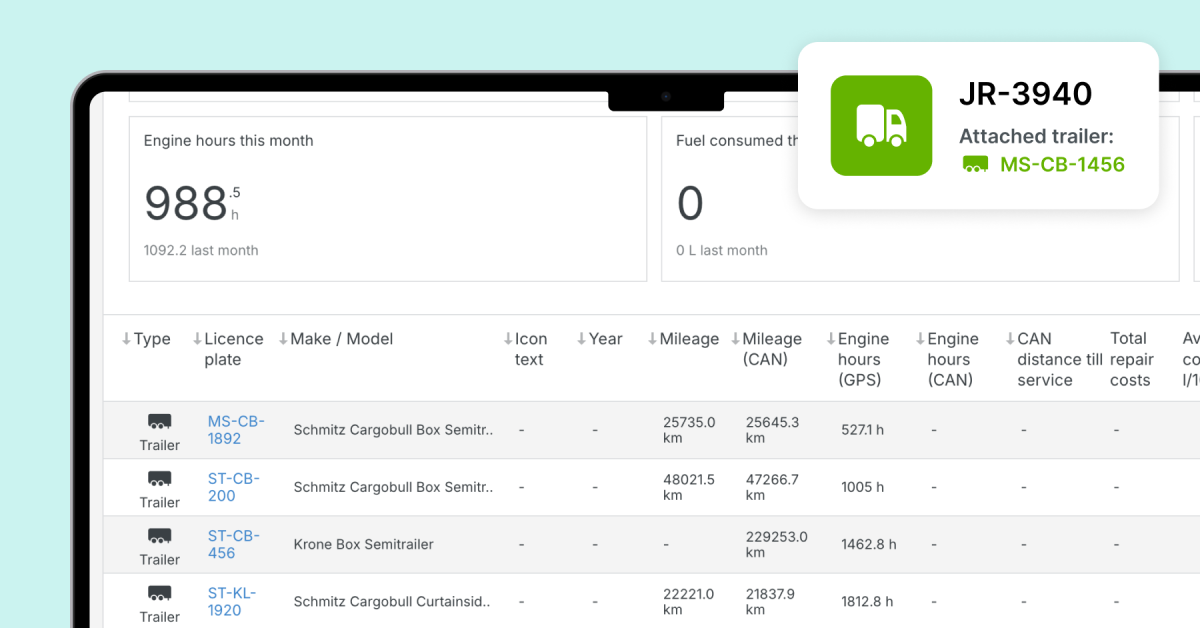Click the sort arrow on Mileage (CAN) column
This screenshot has height=628, width=1200.
pyautogui.click(x=737, y=339)
